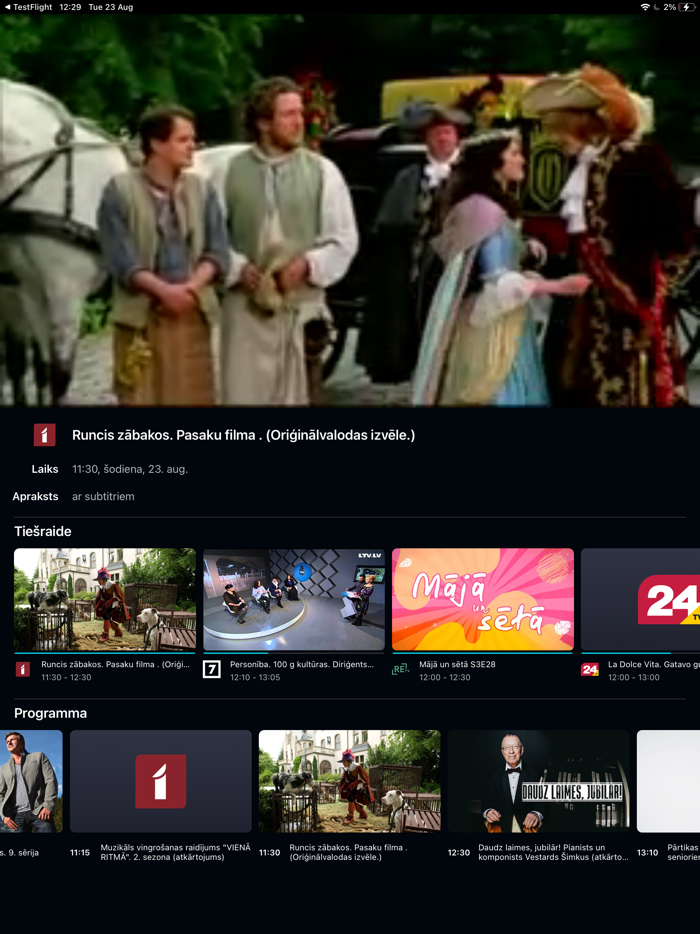Tap 'Muzikāls vingrošanas raidījums' programme title
700x934 pixels.
pyautogui.click(x=176, y=852)
